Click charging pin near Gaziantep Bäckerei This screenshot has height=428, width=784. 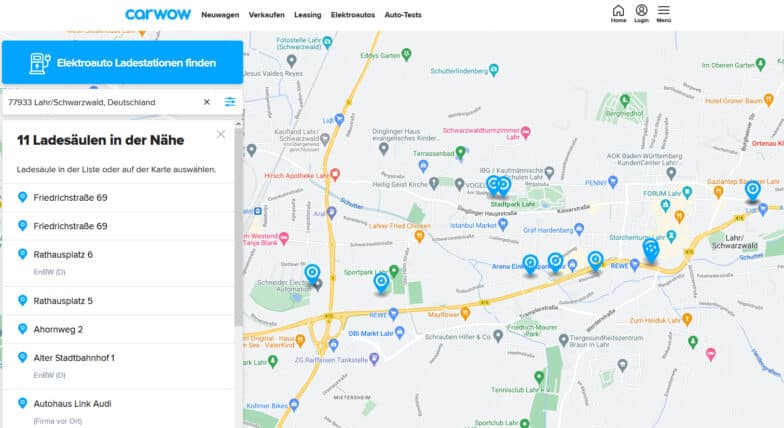(x=753, y=191)
